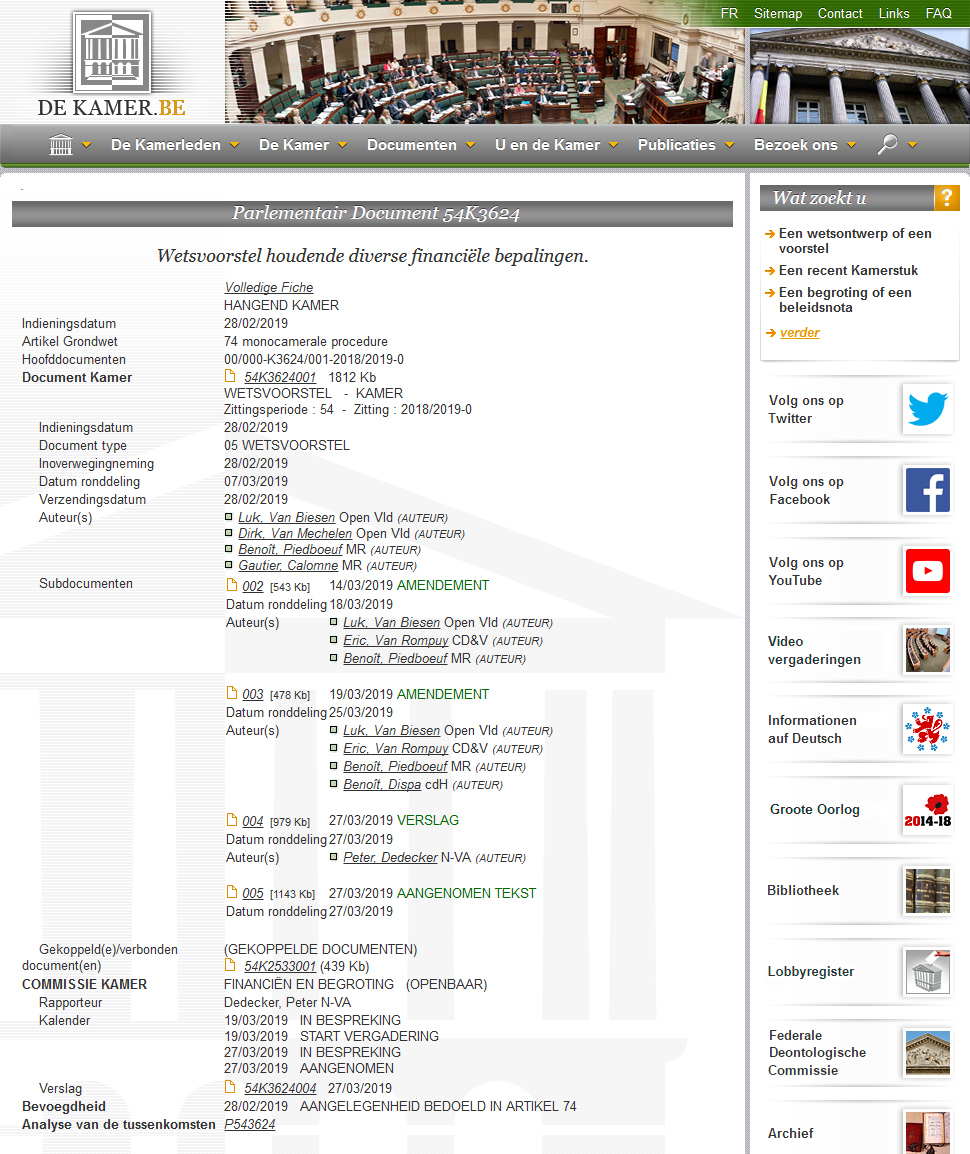Open PDF icon beside document 54K3624001

click(231, 377)
